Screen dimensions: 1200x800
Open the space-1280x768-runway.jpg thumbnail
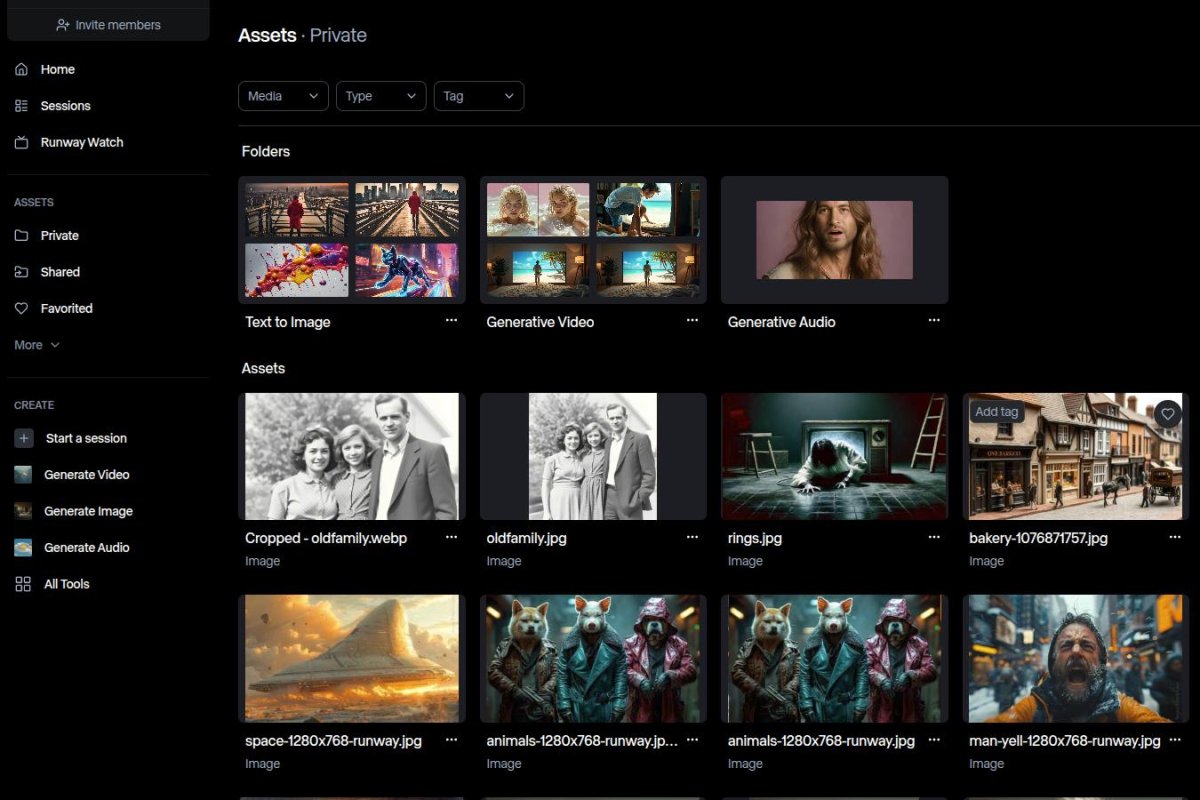[x=351, y=658]
